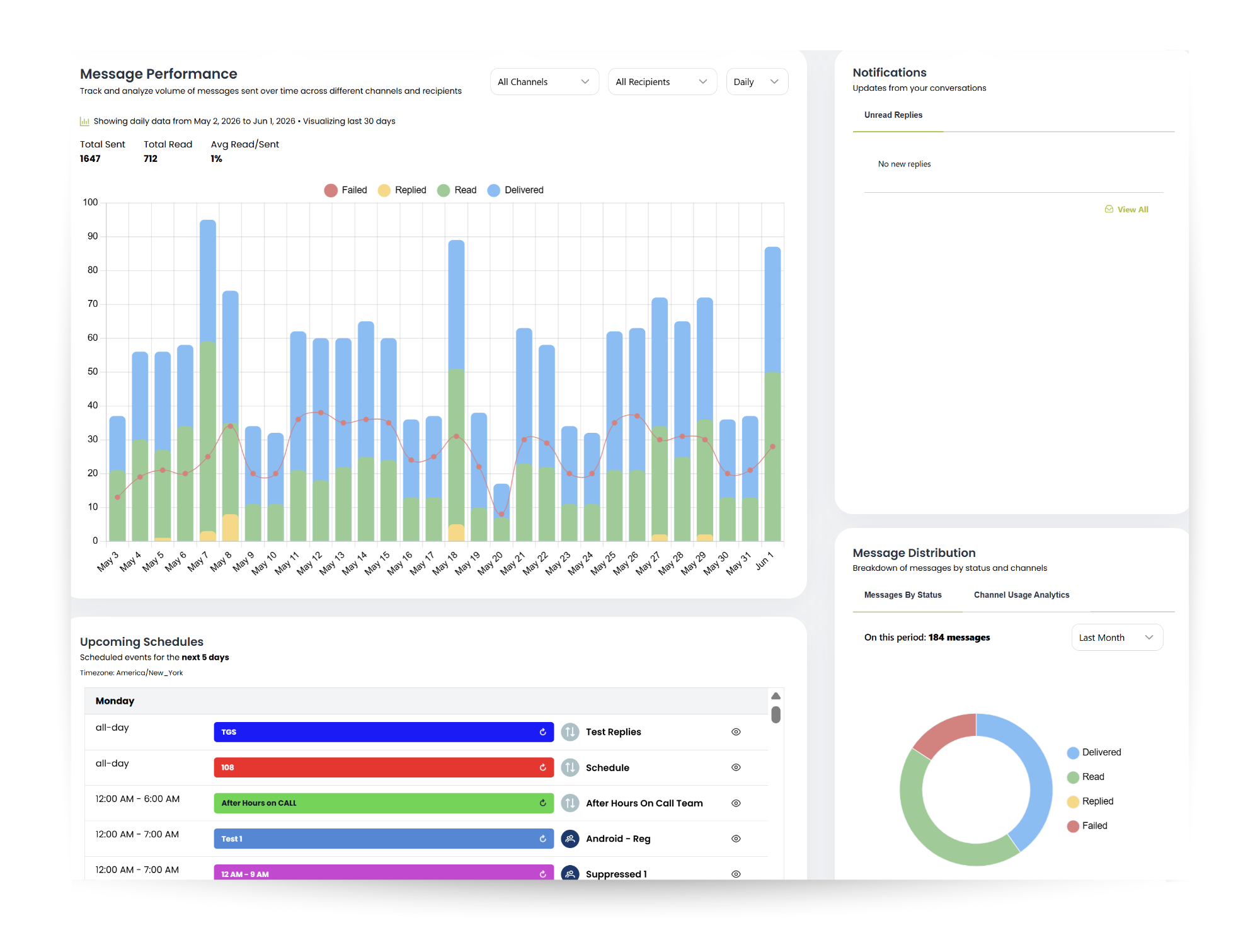Click the green Read donut segment
The height and width of the screenshot is (952, 1260).
(927, 830)
